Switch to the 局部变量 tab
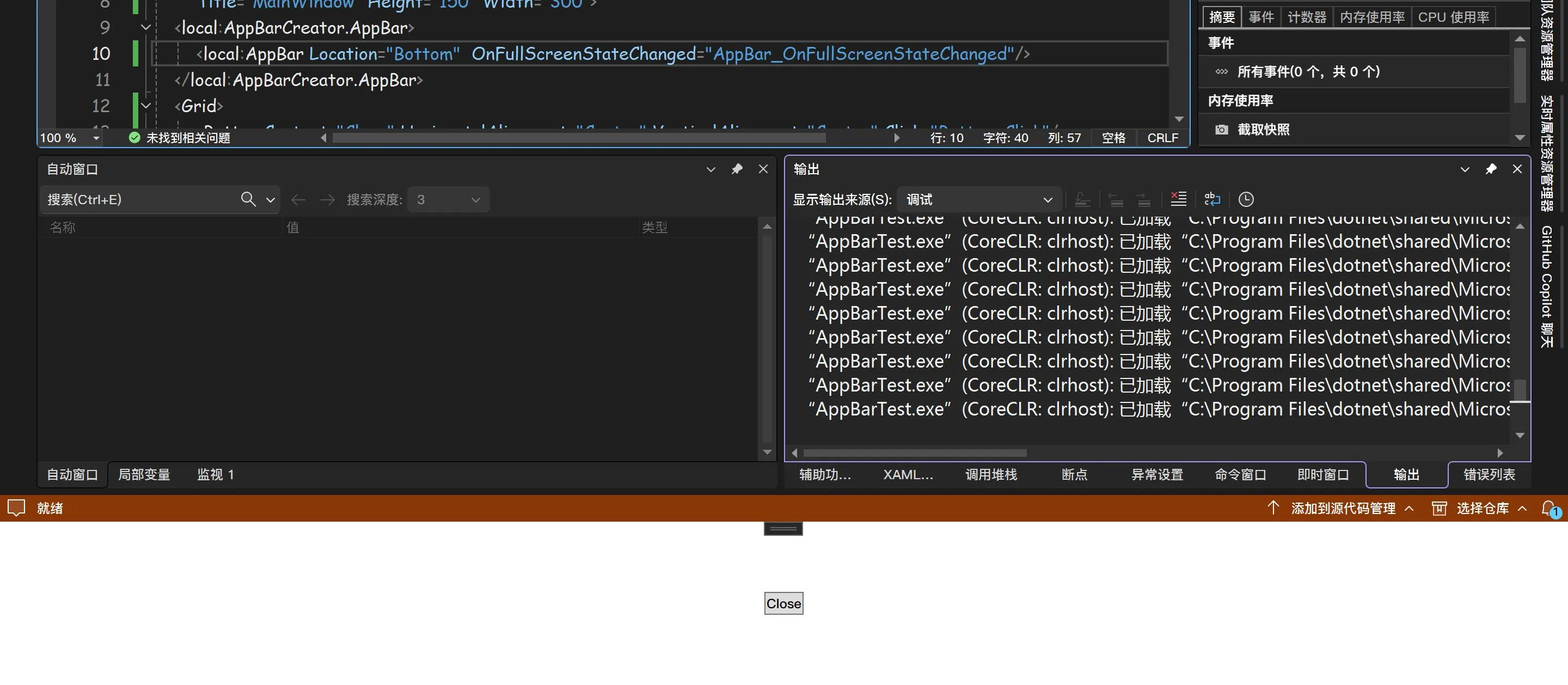Image resolution: width=1568 pixels, height=685 pixels. (x=144, y=474)
